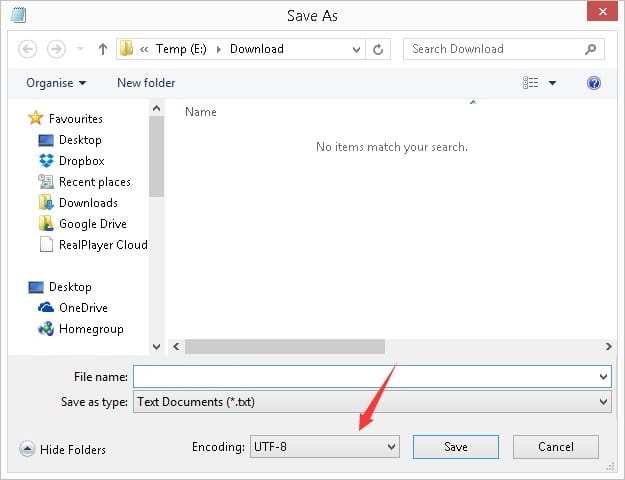625x480 pixels.
Task: Open the Save as type dropdown
Action: click(x=372, y=402)
